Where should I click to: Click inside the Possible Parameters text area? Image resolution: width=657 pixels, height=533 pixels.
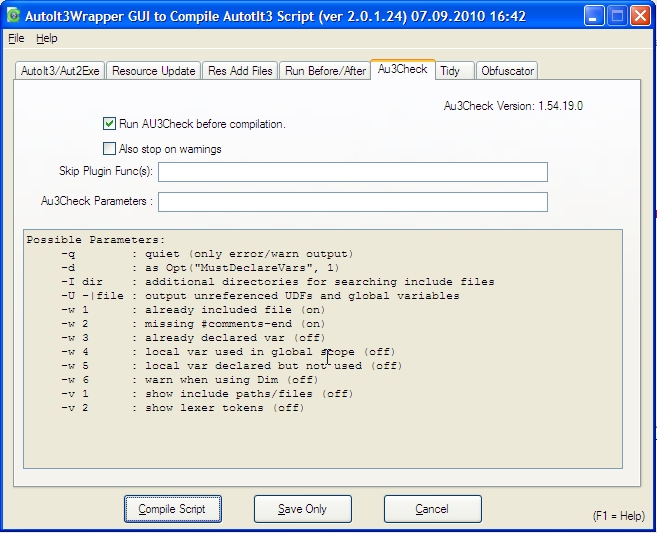(322, 440)
